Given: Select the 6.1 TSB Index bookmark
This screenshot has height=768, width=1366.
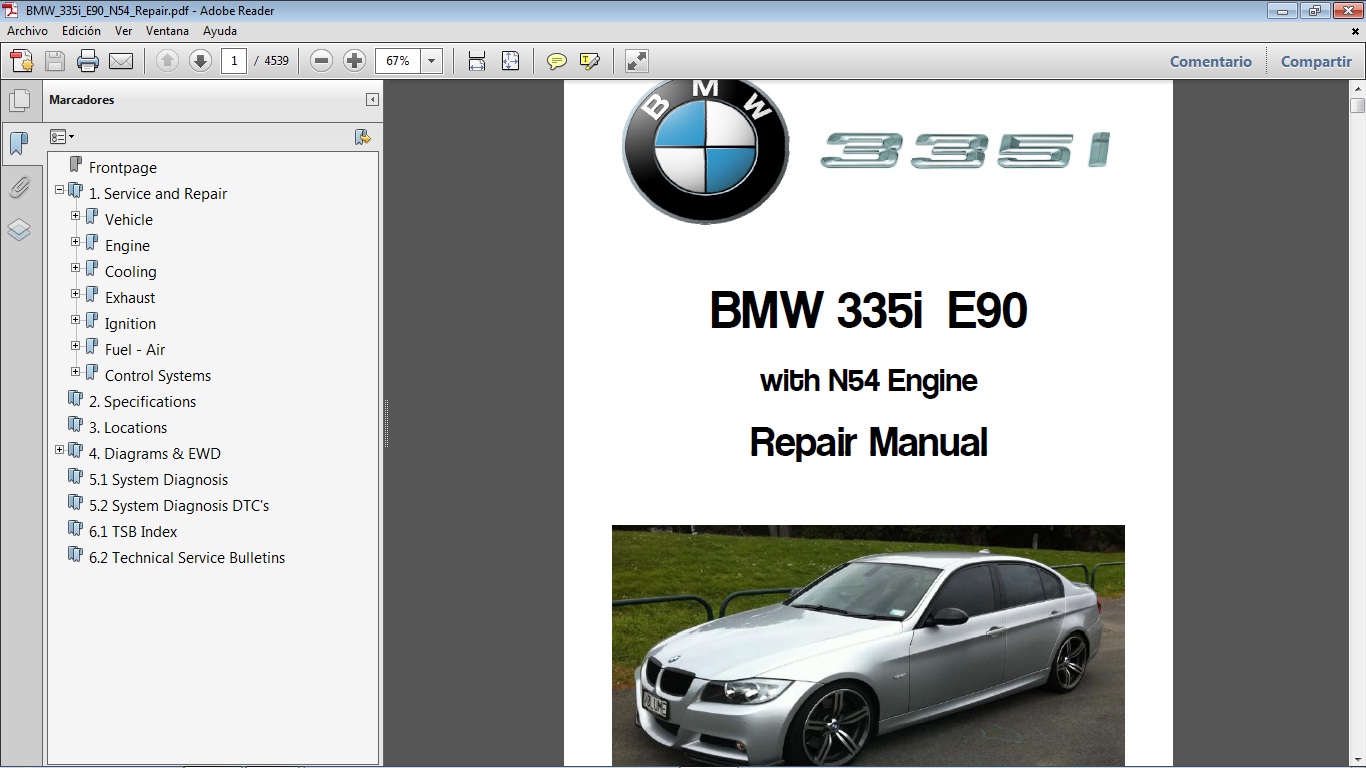Looking at the screenshot, I should [x=133, y=532].
